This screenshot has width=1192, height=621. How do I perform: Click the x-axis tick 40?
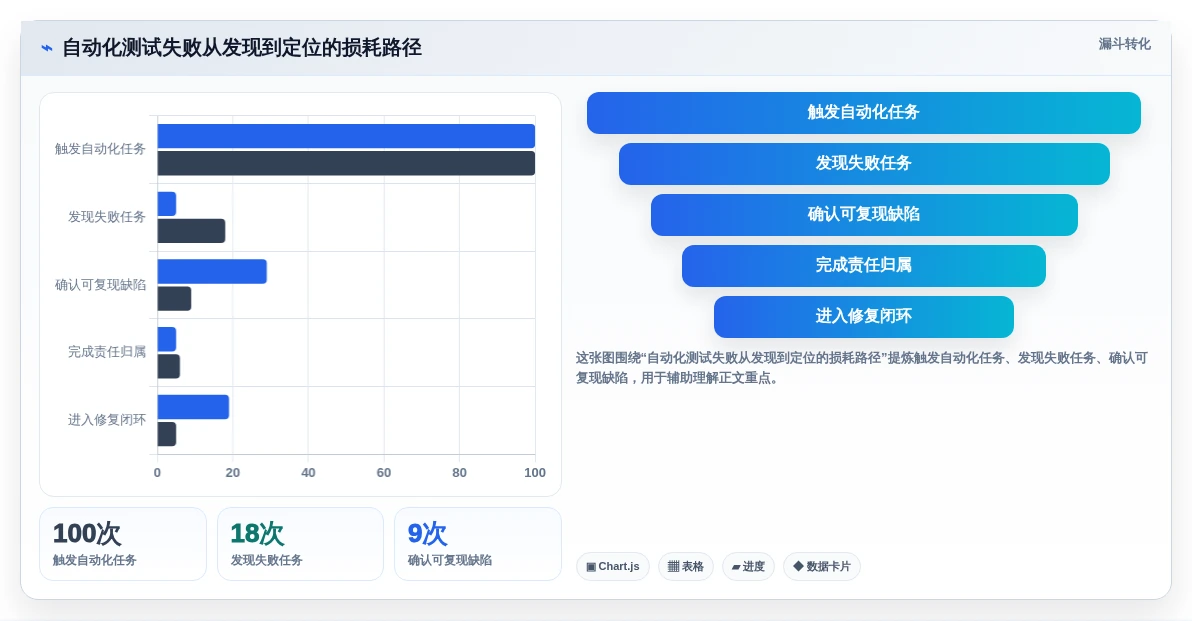(308, 473)
